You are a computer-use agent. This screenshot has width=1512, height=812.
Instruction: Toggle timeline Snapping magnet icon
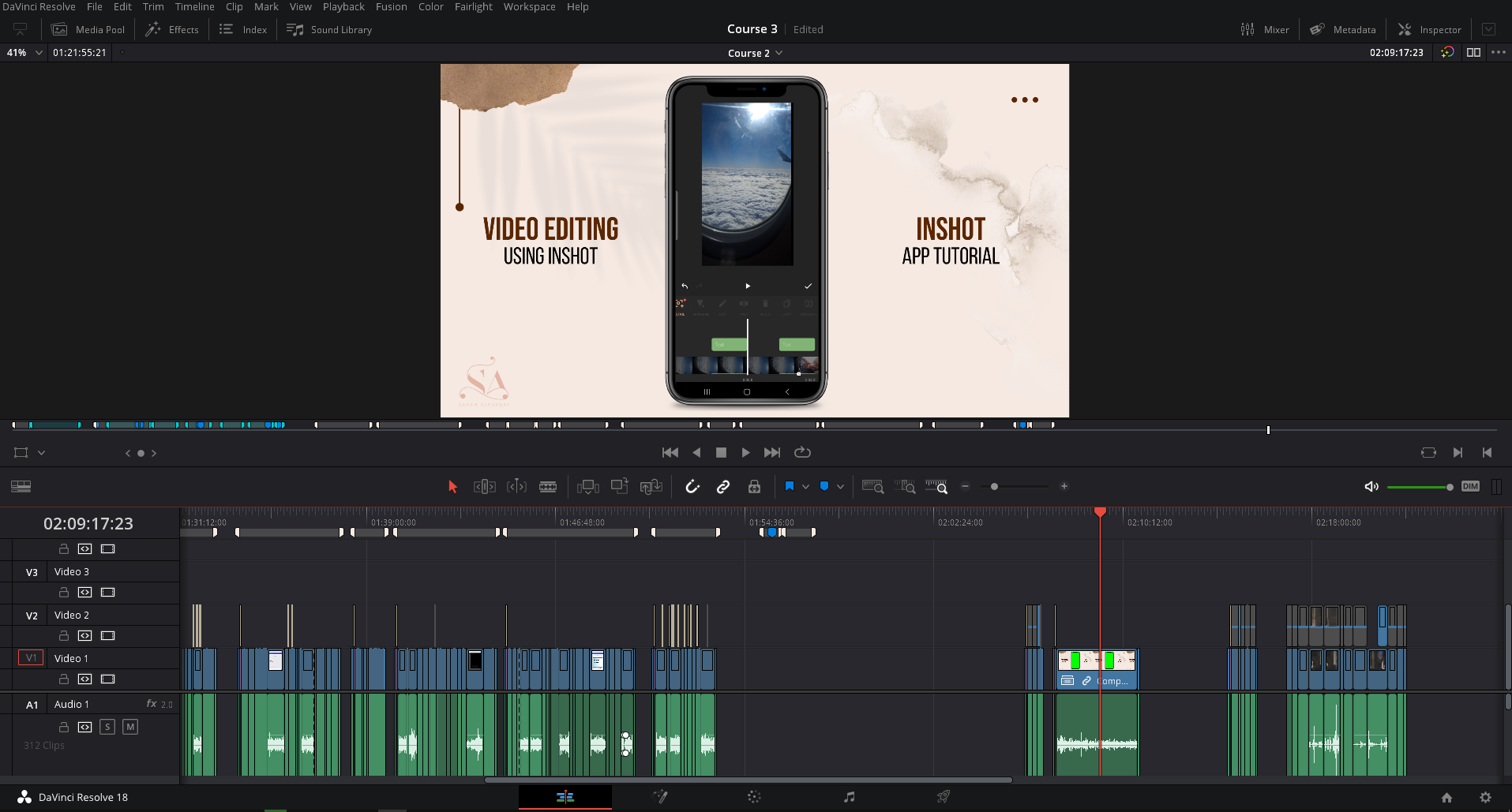click(692, 487)
